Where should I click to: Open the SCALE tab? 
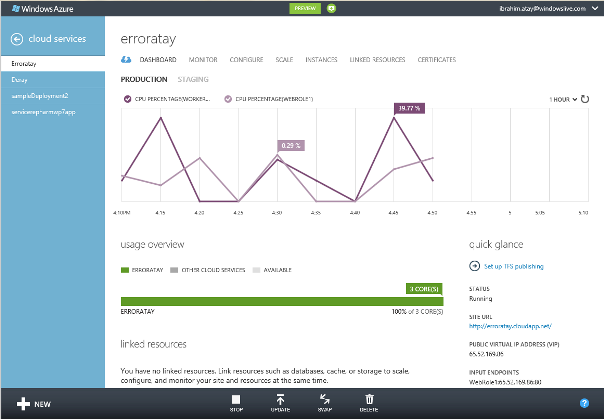click(x=284, y=60)
